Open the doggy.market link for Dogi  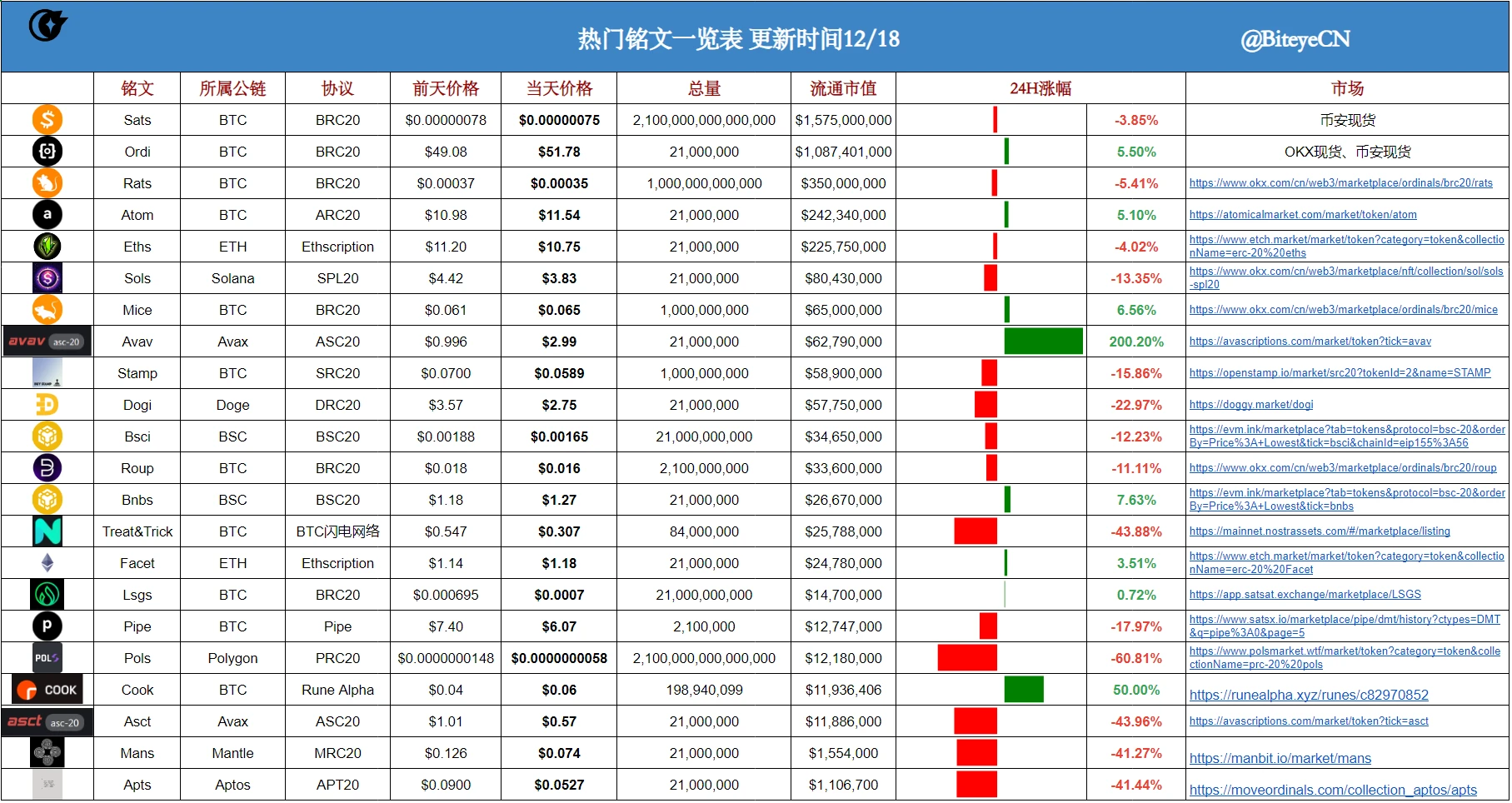1251,404
